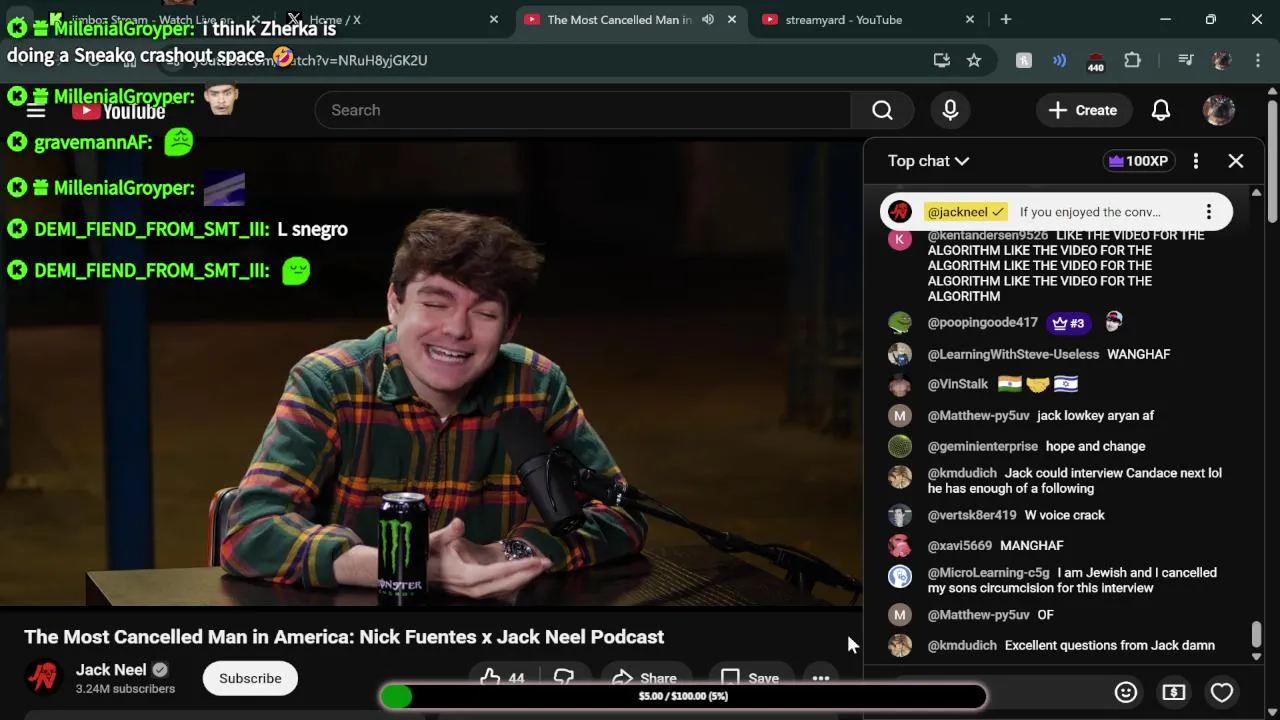Open the 100XP crown badge
Image resolution: width=1280 pixels, height=720 pixels.
click(1138, 161)
